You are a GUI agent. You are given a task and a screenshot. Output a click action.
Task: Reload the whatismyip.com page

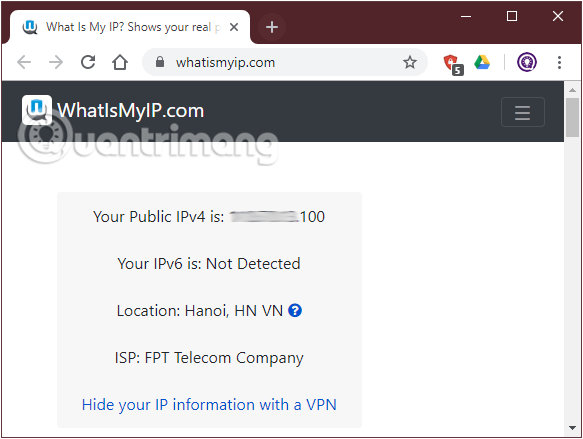(88, 62)
